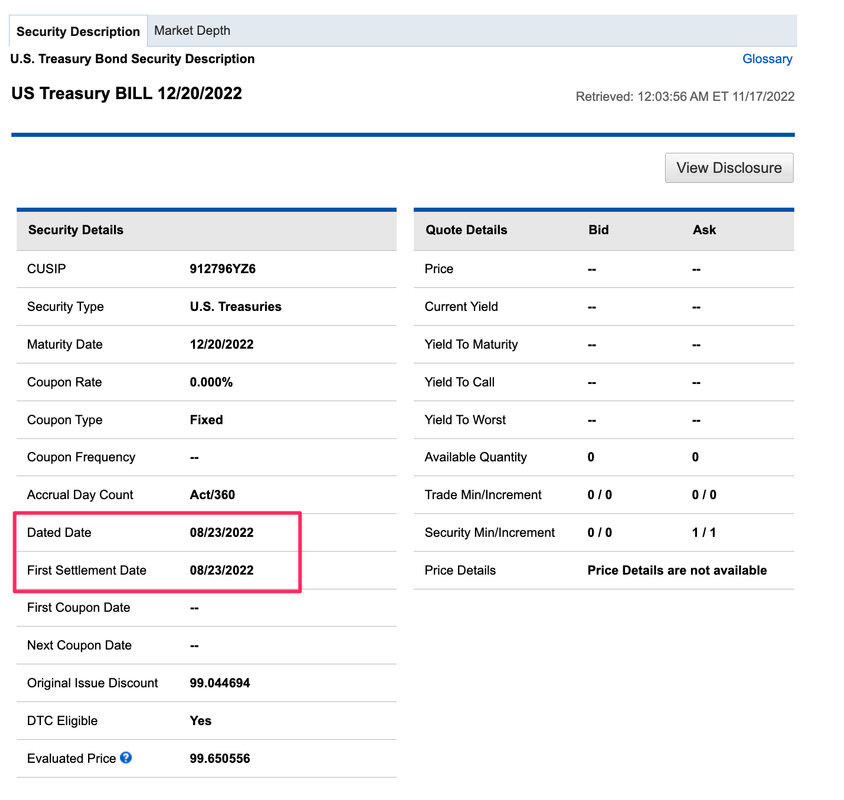
Task: Click the Trade Min/Increment row label
Action: tap(483, 494)
